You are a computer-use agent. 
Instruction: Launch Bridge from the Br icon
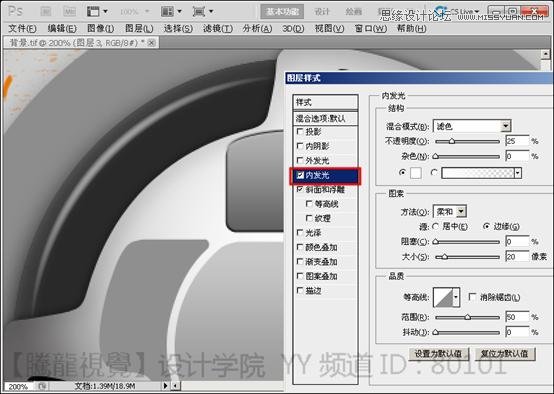[x=46, y=12]
